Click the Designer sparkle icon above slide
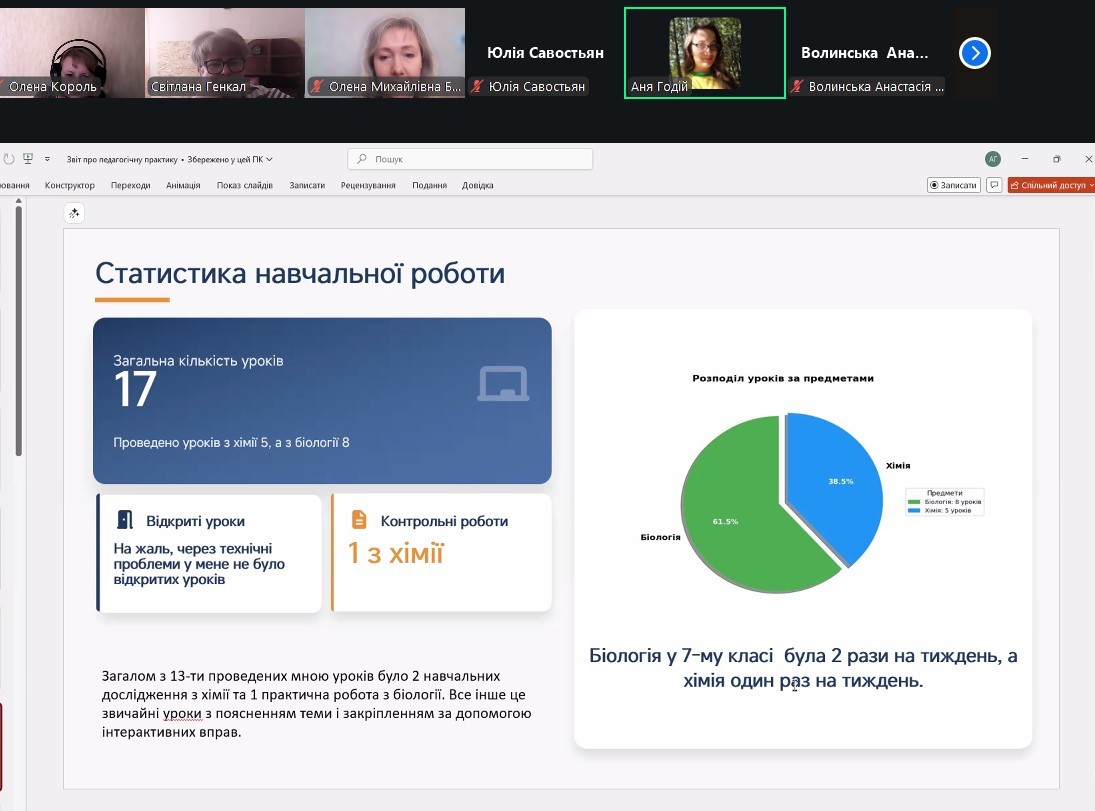The image size is (1095, 811). pyautogui.click(x=74, y=212)
